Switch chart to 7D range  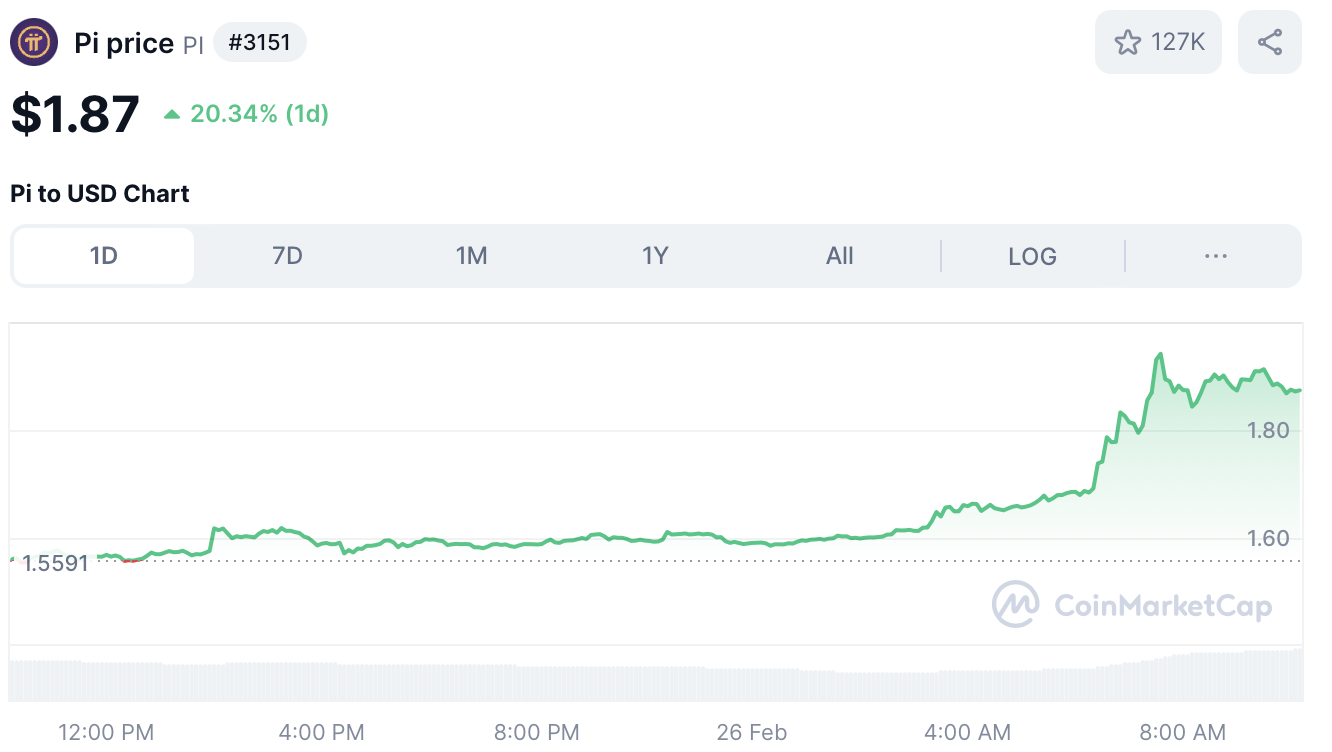[287, 256]
